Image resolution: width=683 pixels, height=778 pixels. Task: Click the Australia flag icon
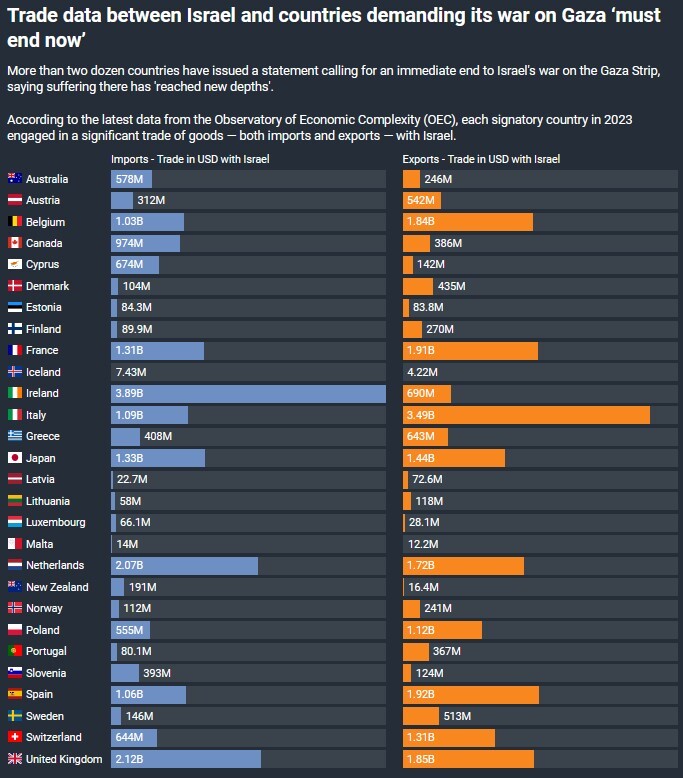pyautogui.click(x=14, y=179)
